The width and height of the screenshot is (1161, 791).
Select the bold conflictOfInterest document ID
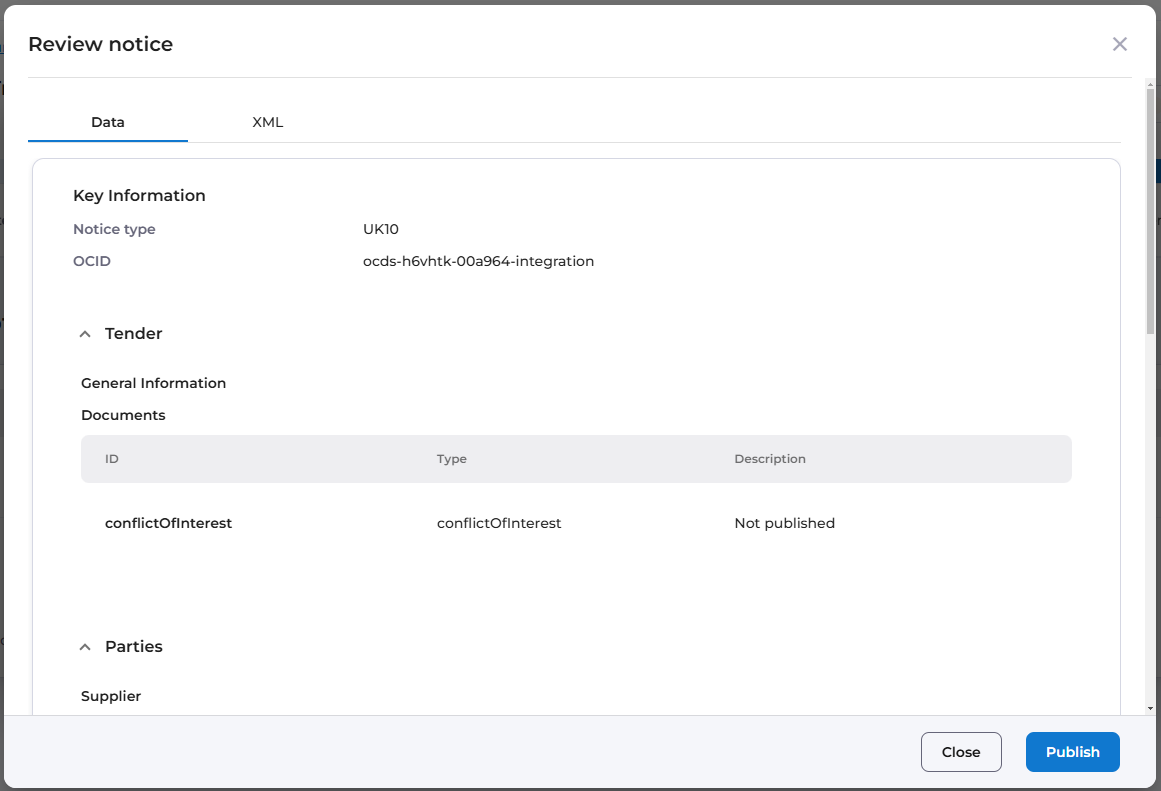tap(168, 523)
